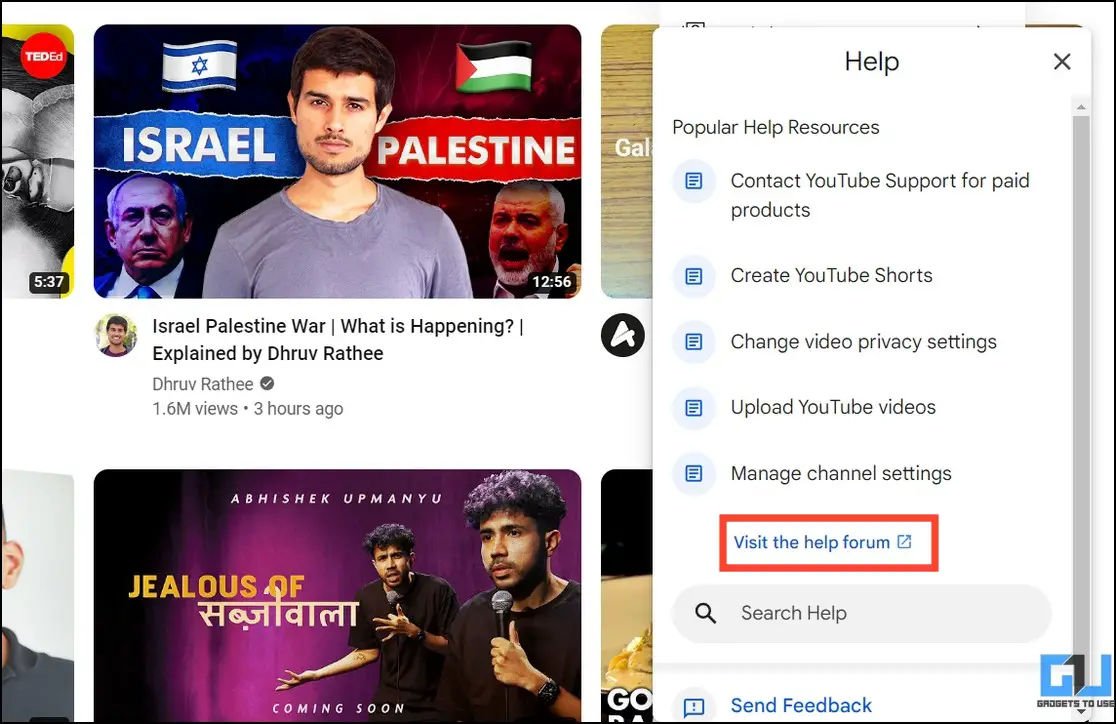1116x724 pixels.
Task: Select Upload YouTube videos help resource
Action: coord(833,407)
